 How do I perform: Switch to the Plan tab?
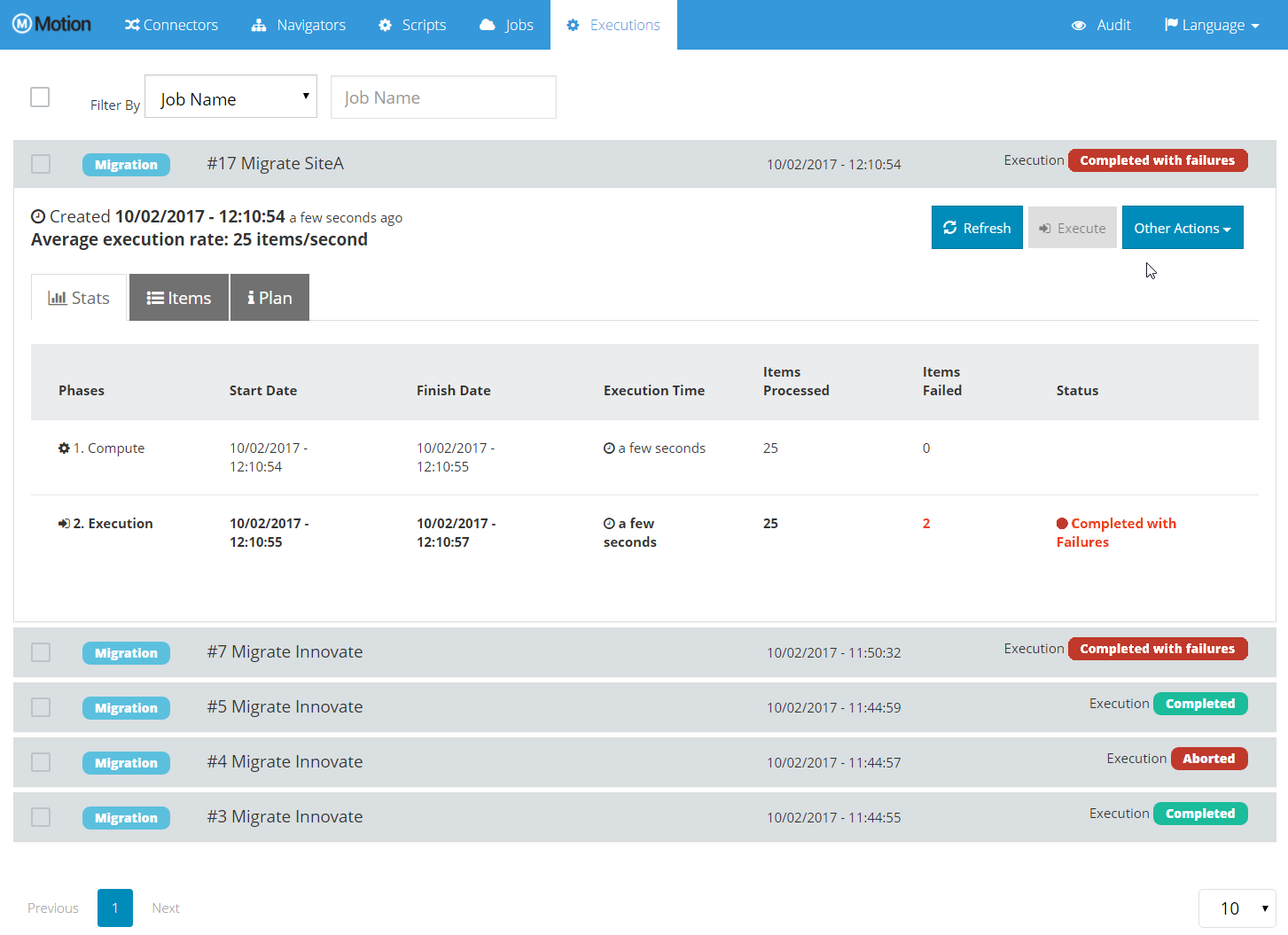pos(269,298)
